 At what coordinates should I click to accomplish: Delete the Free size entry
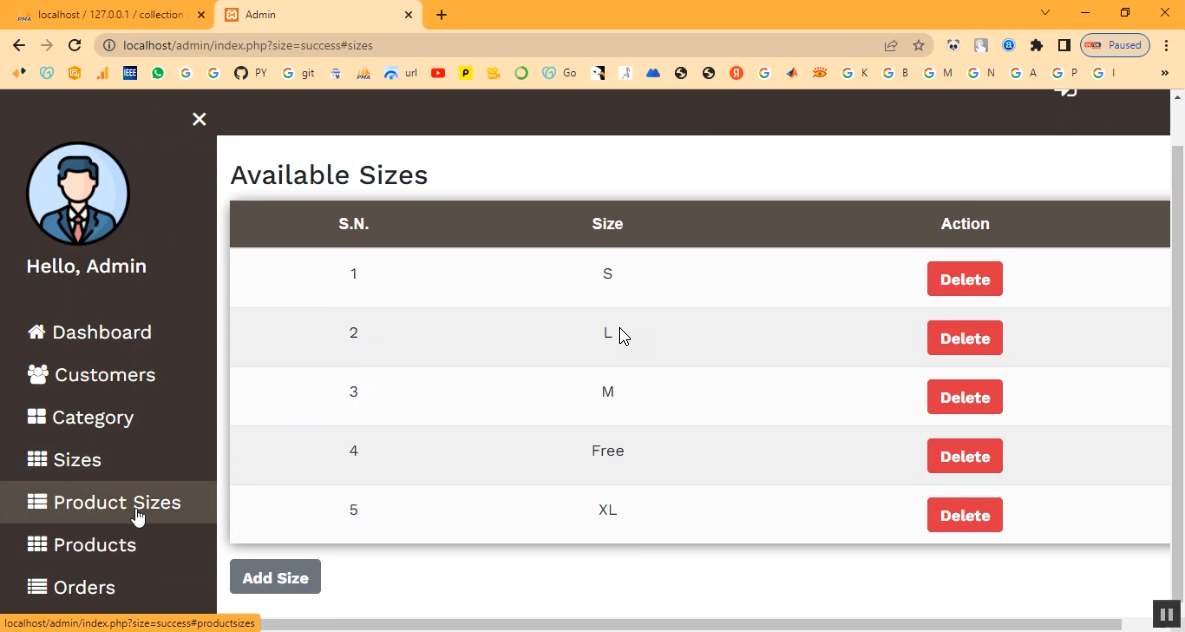click(964, 457)
